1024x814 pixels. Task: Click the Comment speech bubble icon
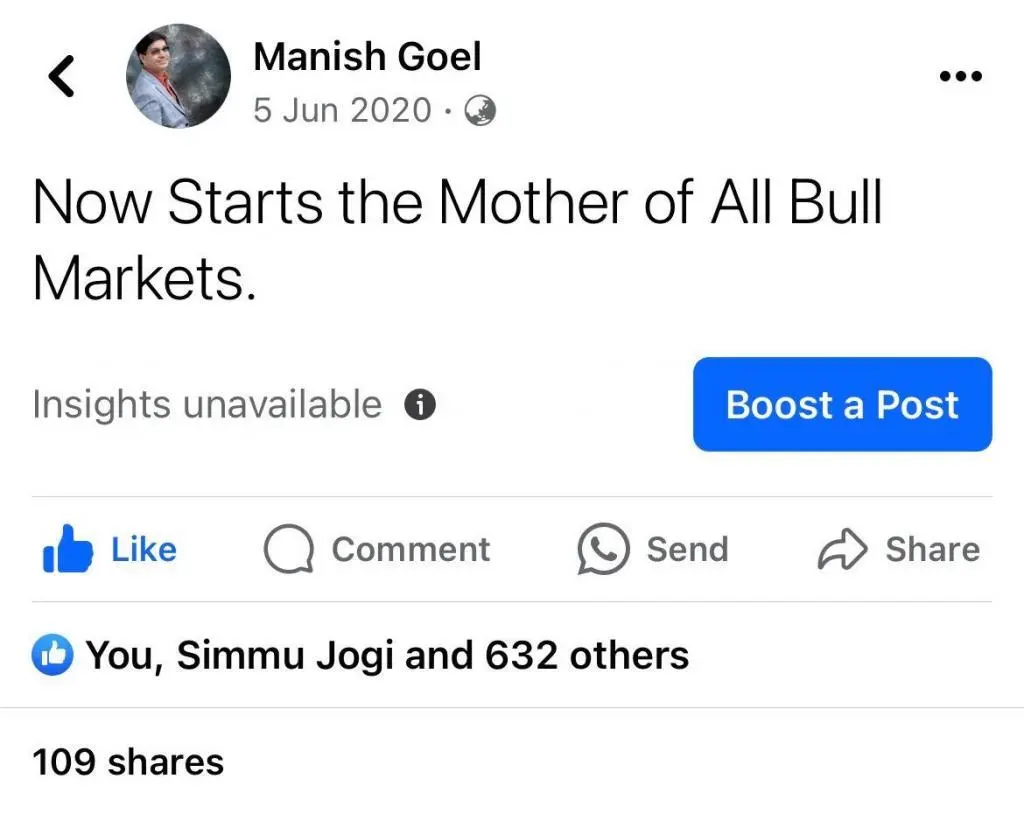[289, 550]
